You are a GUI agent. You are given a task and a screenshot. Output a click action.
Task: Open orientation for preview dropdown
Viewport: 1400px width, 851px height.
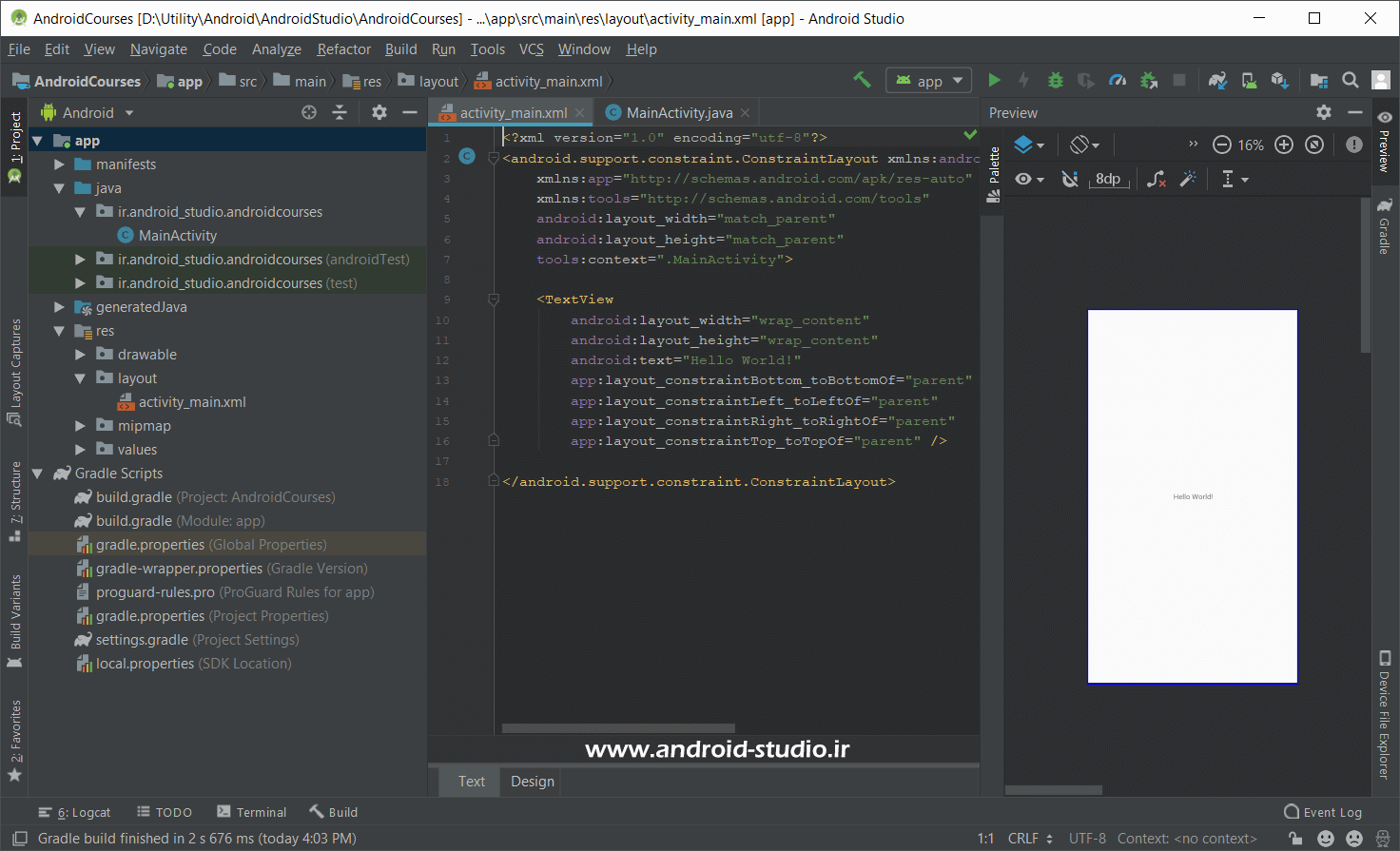tap(1084, 145)
